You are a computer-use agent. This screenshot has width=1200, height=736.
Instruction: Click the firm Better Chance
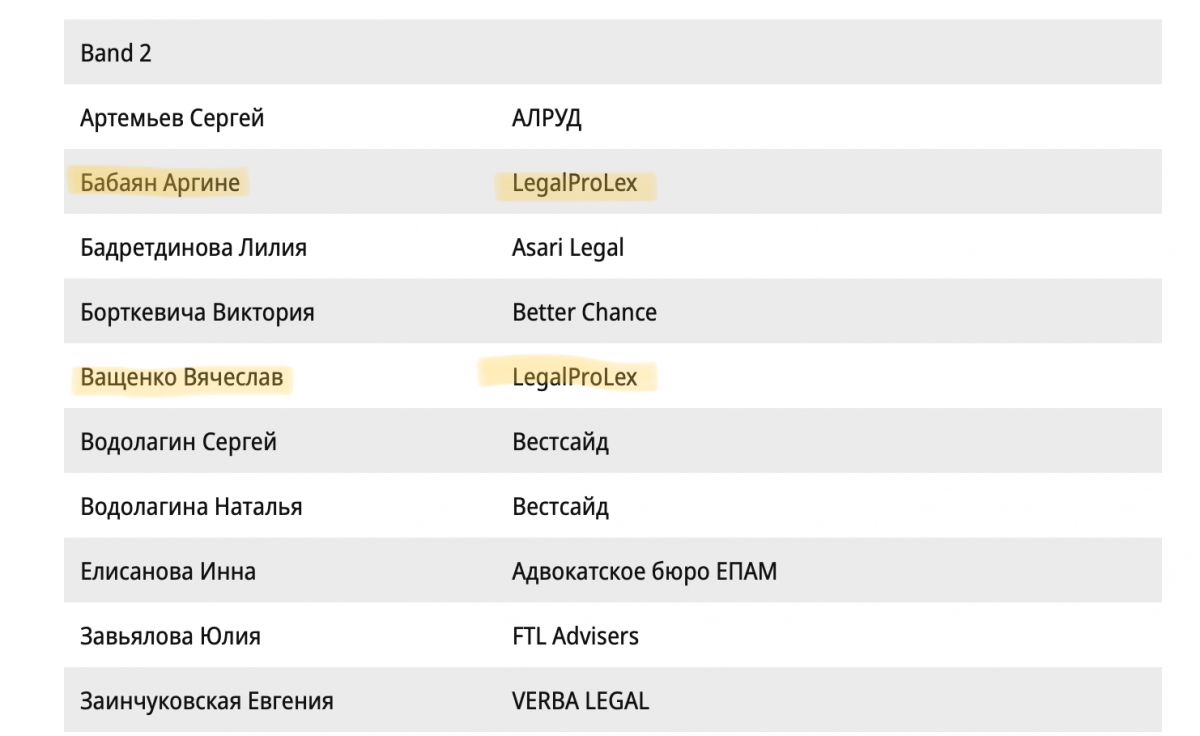[x=584, y=312]
